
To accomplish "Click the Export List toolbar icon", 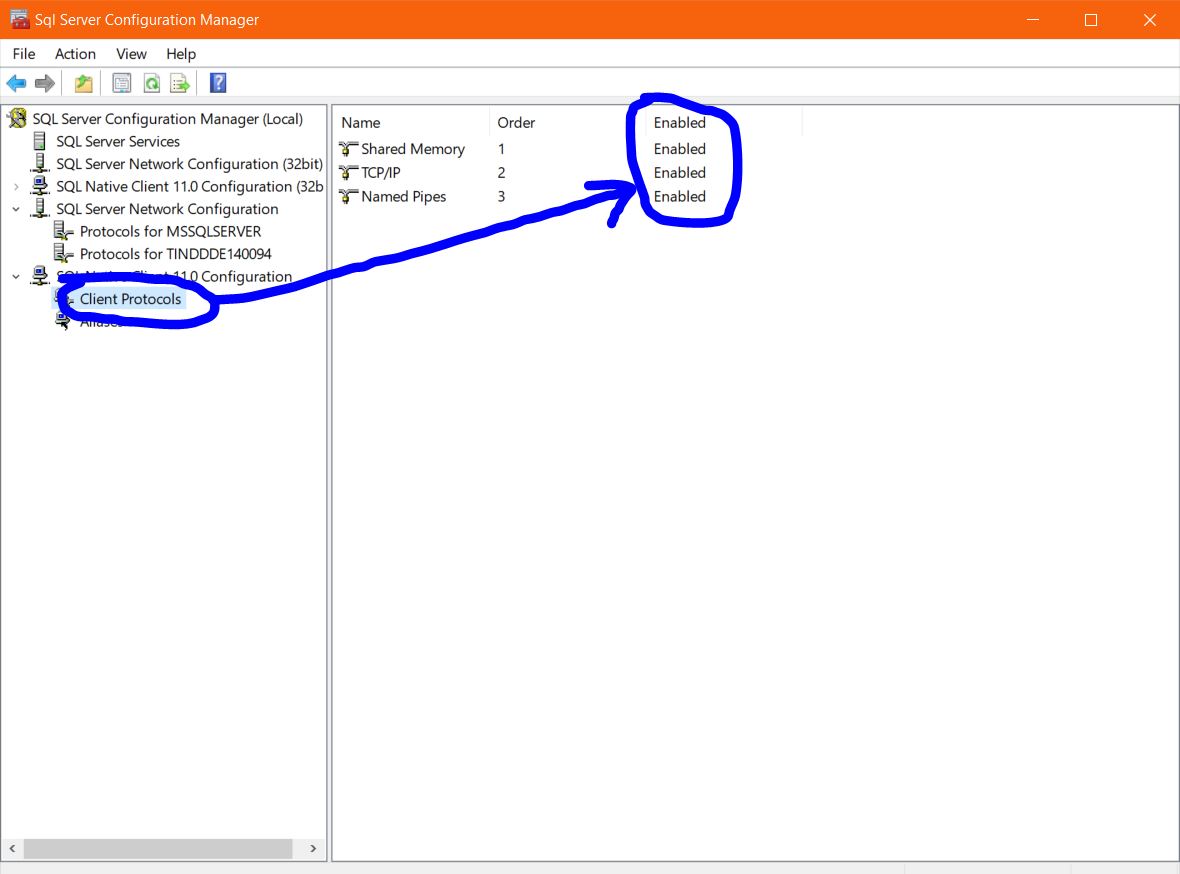I will coord(180,84).
